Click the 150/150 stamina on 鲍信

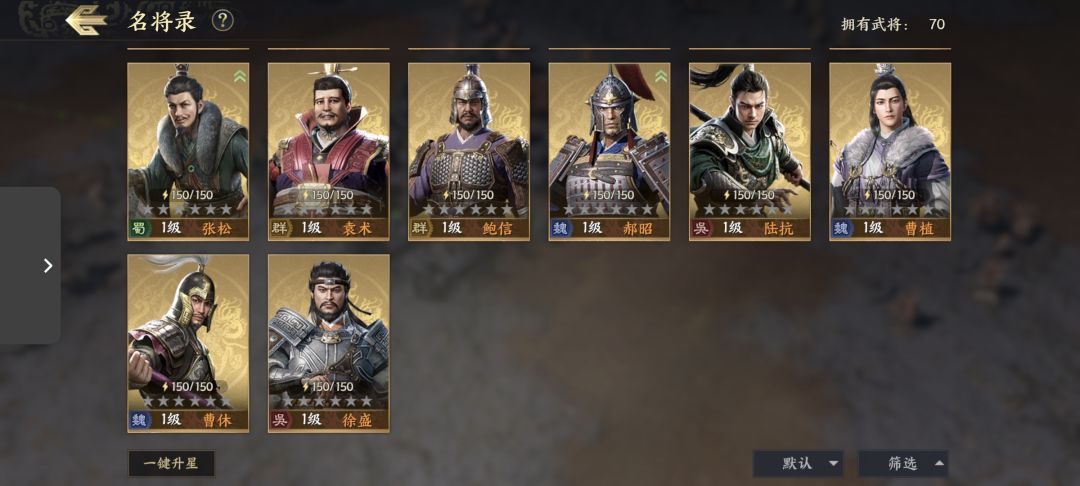pyautogui.click(x=469, y=195)
